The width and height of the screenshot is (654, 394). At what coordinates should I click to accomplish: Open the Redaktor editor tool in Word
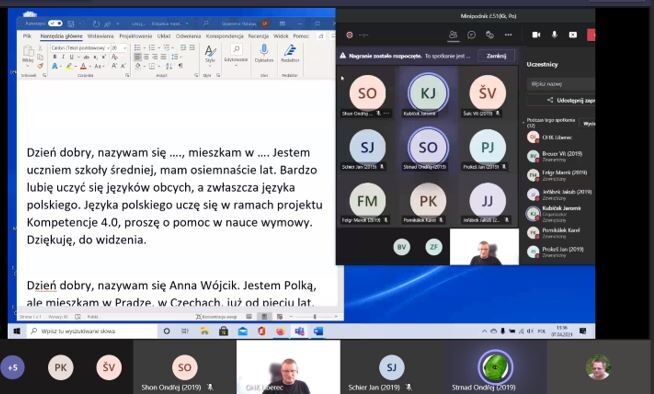[x=290, y=53]
